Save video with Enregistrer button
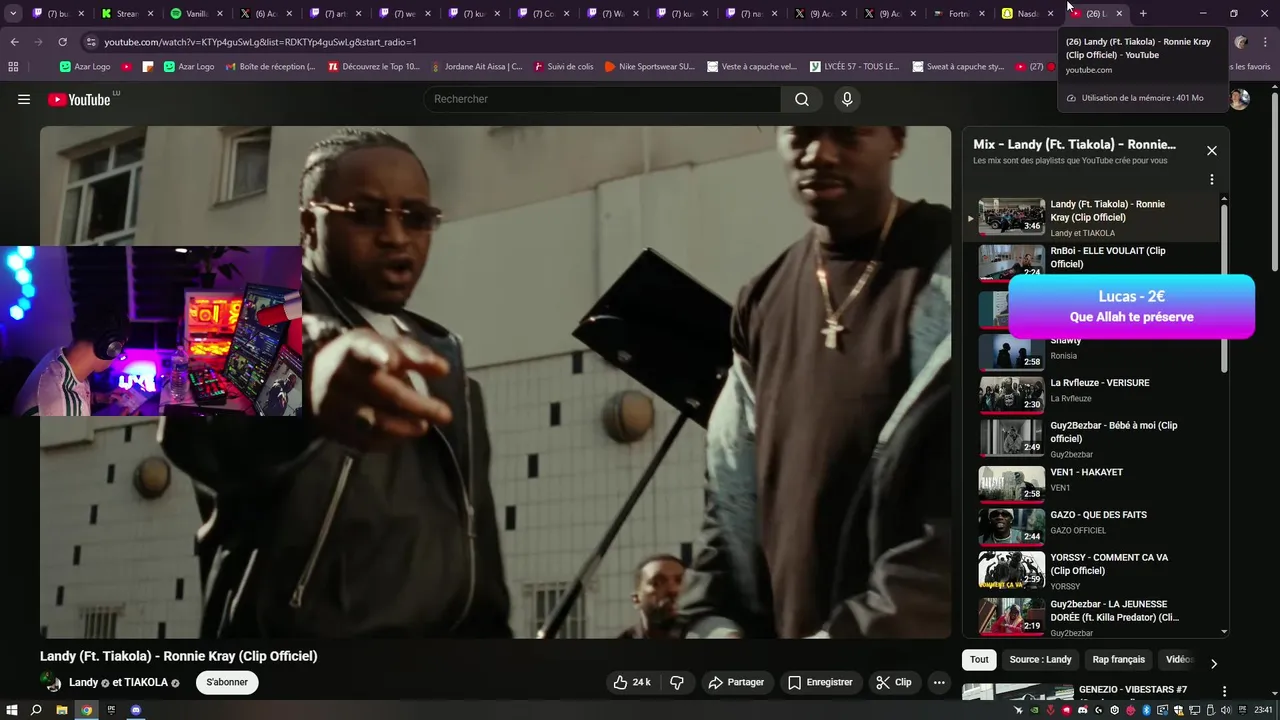 [x=820, y=682]
